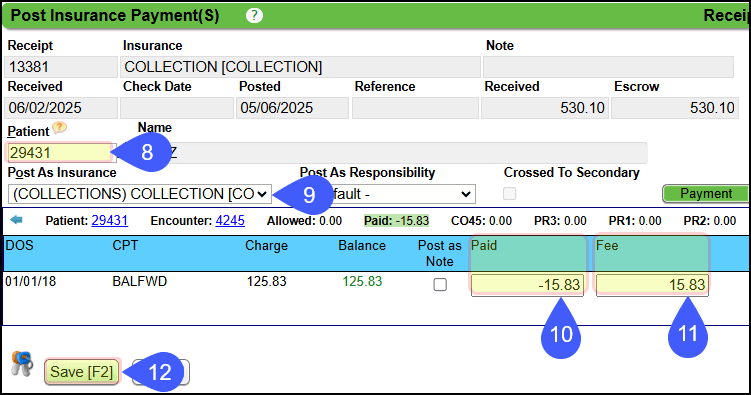The width and height of the screenshot is (751, 395).
Task: Click the Patient number input field
Action: (x=59, y=153)
